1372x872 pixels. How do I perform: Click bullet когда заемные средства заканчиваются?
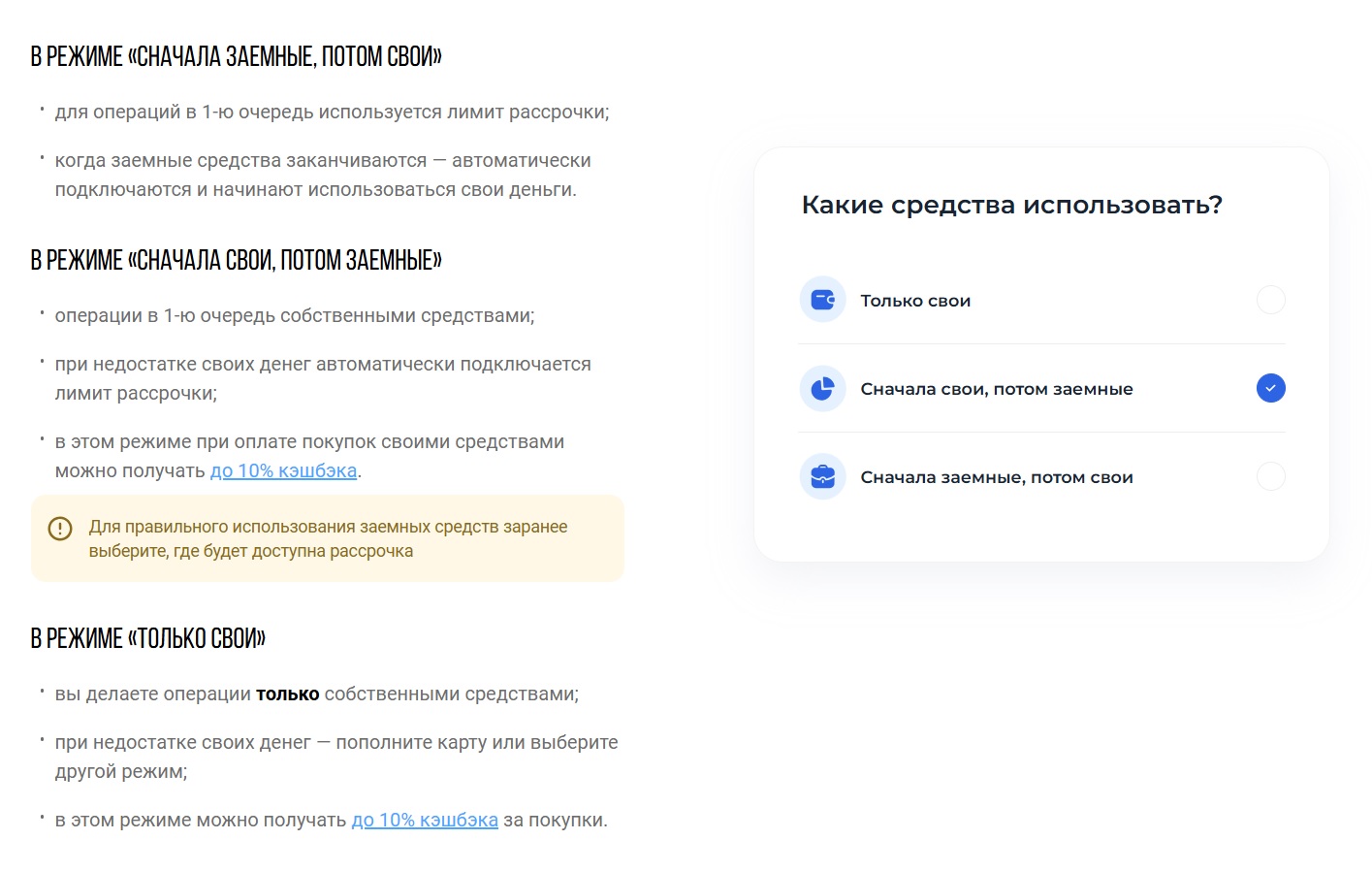pyautogui.click(x=323, y=175)
